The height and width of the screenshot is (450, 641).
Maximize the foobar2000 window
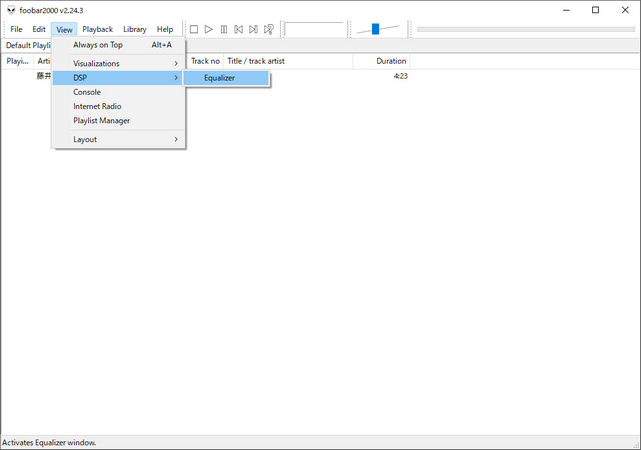tap(596, 10)
